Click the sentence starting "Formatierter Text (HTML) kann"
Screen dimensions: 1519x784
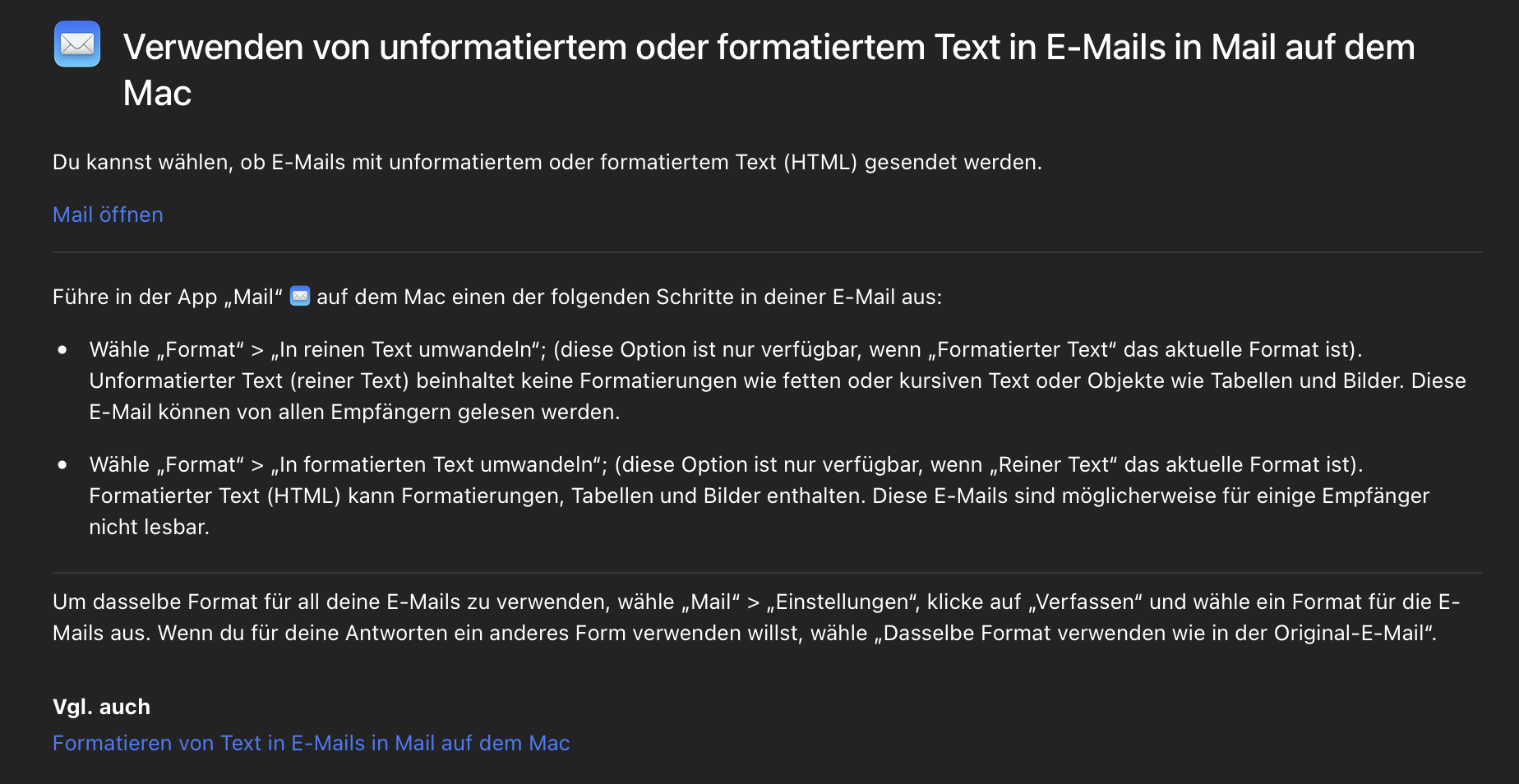(477, 496)
